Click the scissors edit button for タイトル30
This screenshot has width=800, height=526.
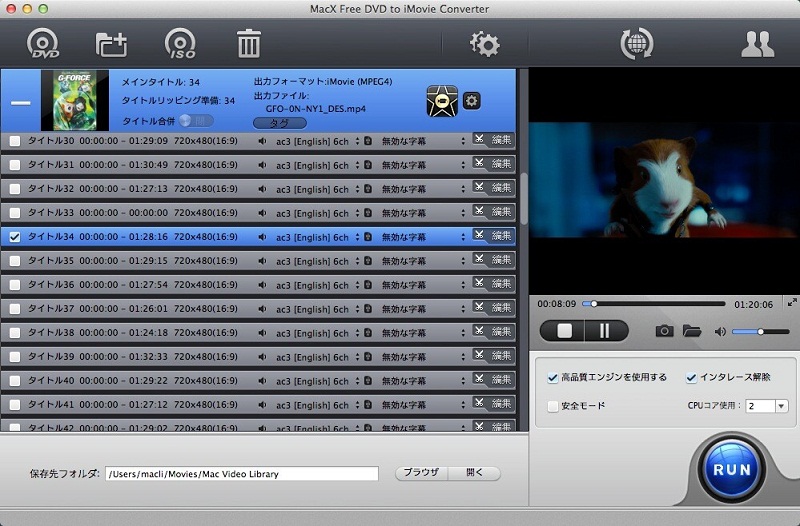pyautogui.click(x=493, y=140)
